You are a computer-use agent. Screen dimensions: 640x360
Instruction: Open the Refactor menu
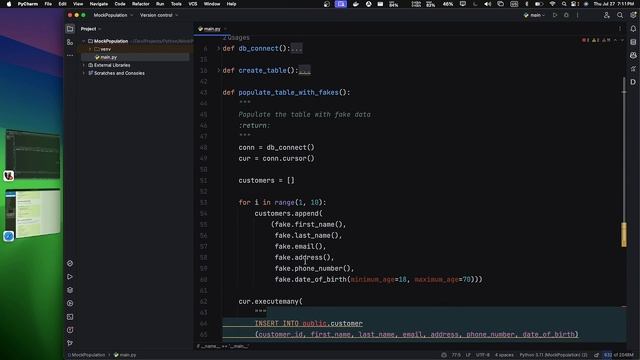[140, 4]
